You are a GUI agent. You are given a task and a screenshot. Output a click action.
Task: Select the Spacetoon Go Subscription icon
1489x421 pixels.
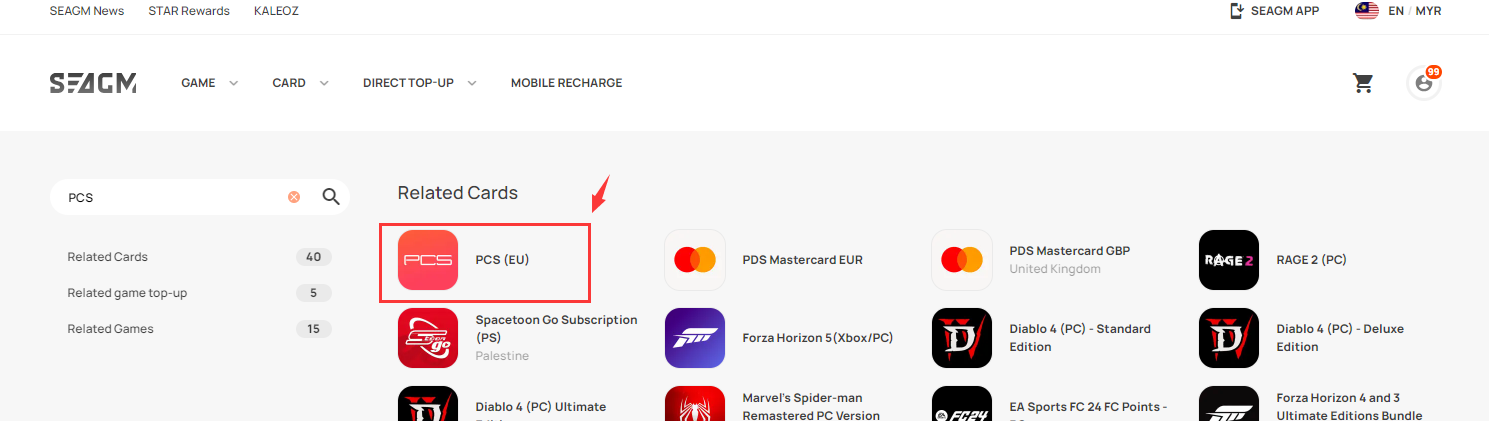428,338
